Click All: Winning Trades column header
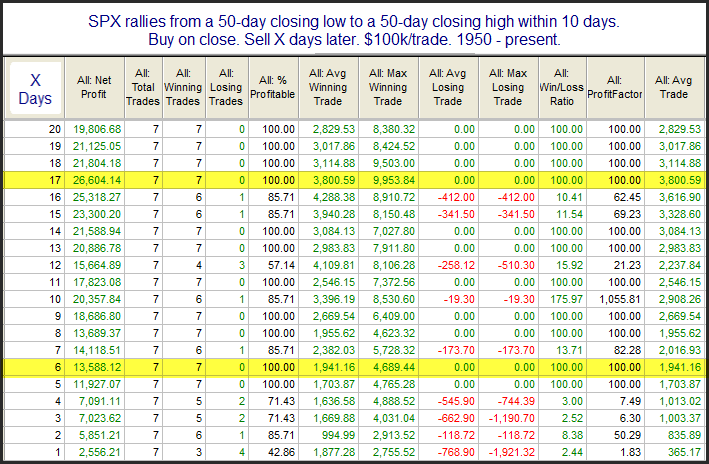The width and height of the screenshot is (709, 464). [x=183, y=88]
